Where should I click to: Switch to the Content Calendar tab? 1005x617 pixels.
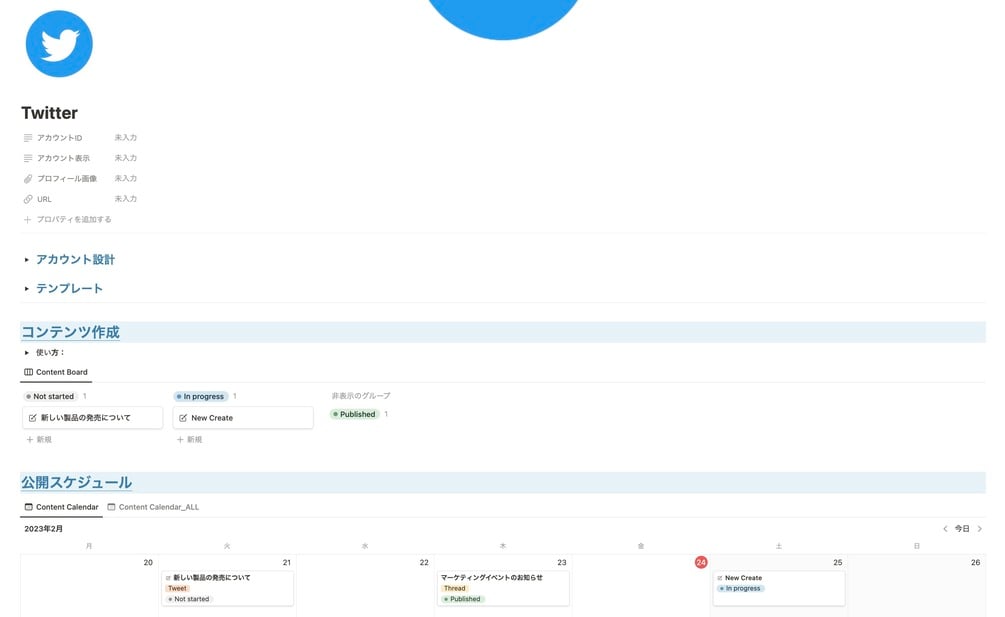(62, 507)
